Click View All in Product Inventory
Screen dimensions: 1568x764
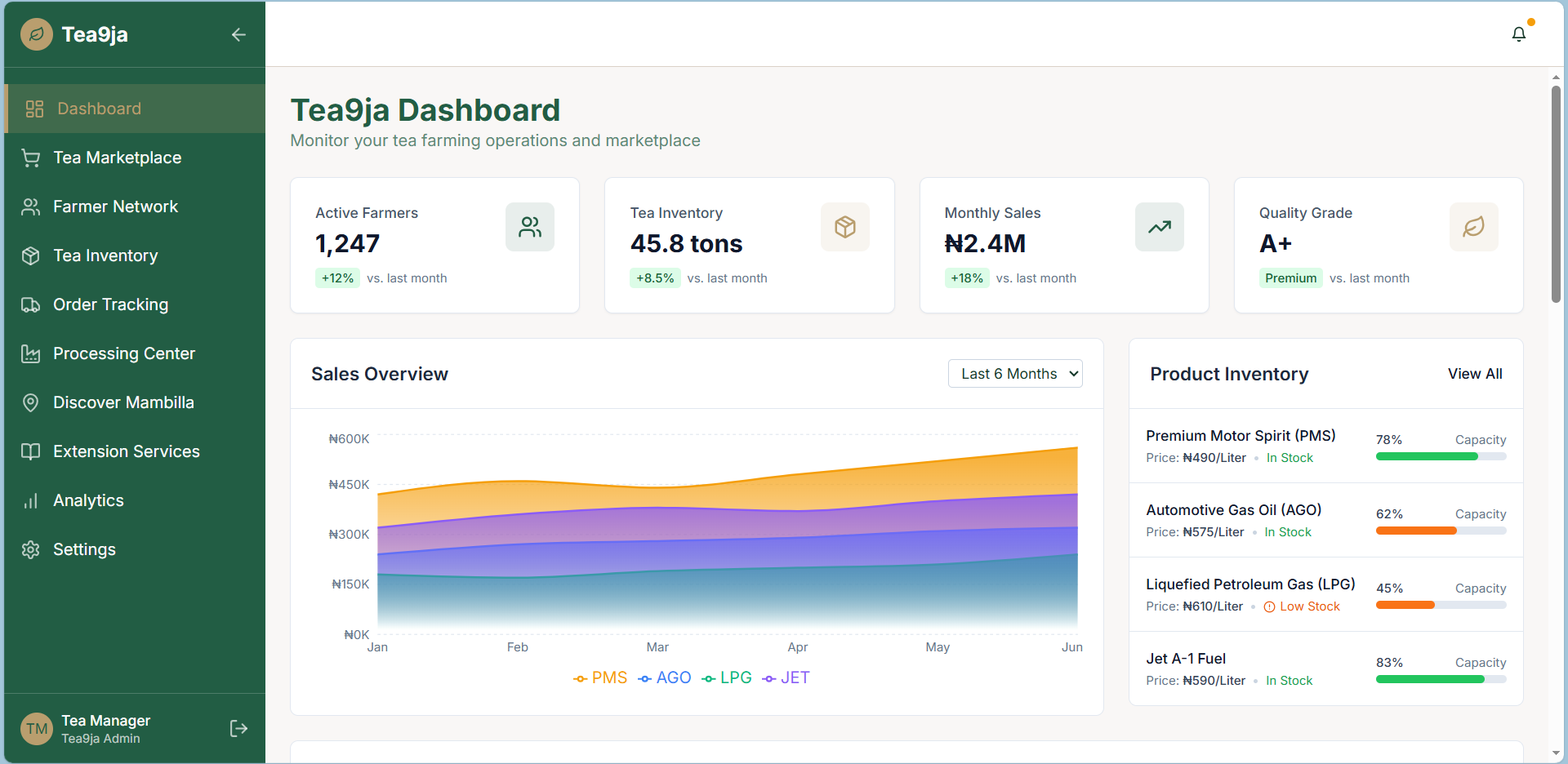point(1474,374)
